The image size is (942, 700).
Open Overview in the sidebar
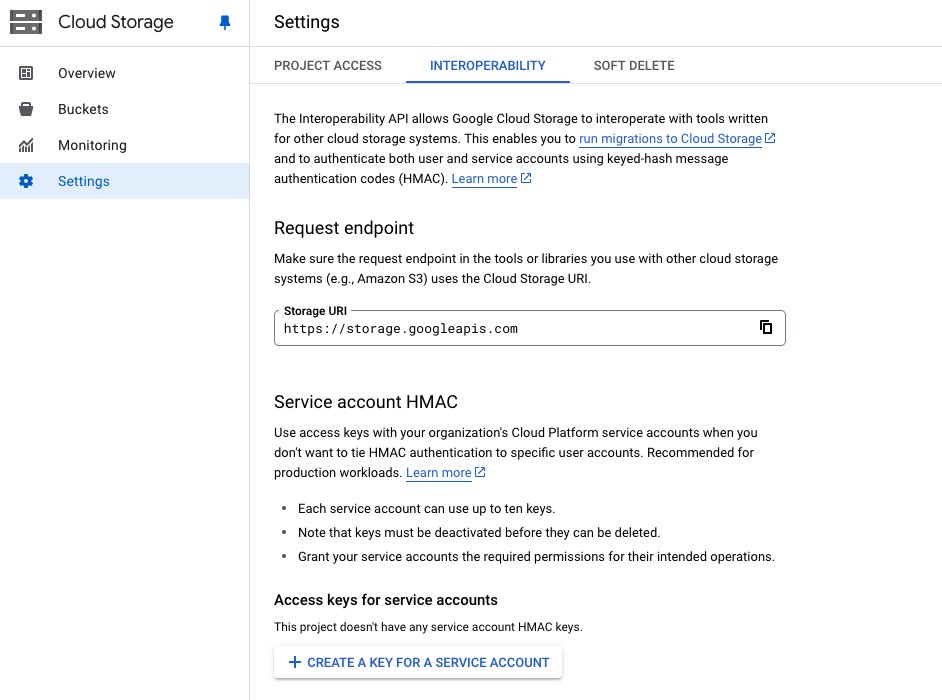[124, 73]
